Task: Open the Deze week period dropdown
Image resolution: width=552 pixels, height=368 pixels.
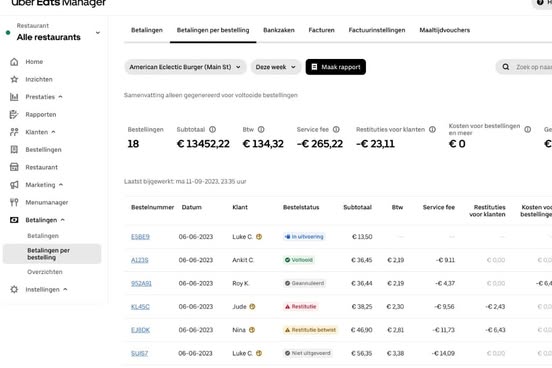Action: (x=276, y=67)
